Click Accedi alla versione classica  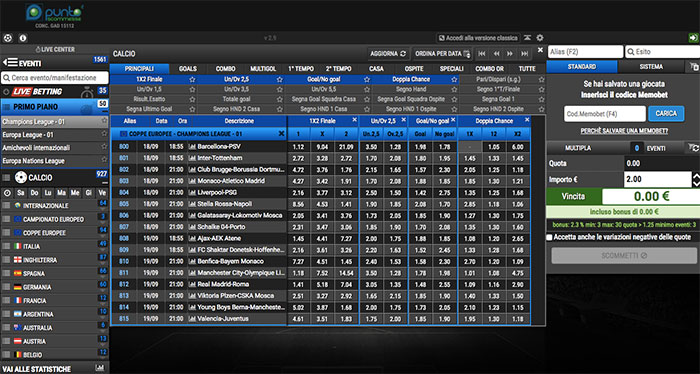click(x=478, y=38)
